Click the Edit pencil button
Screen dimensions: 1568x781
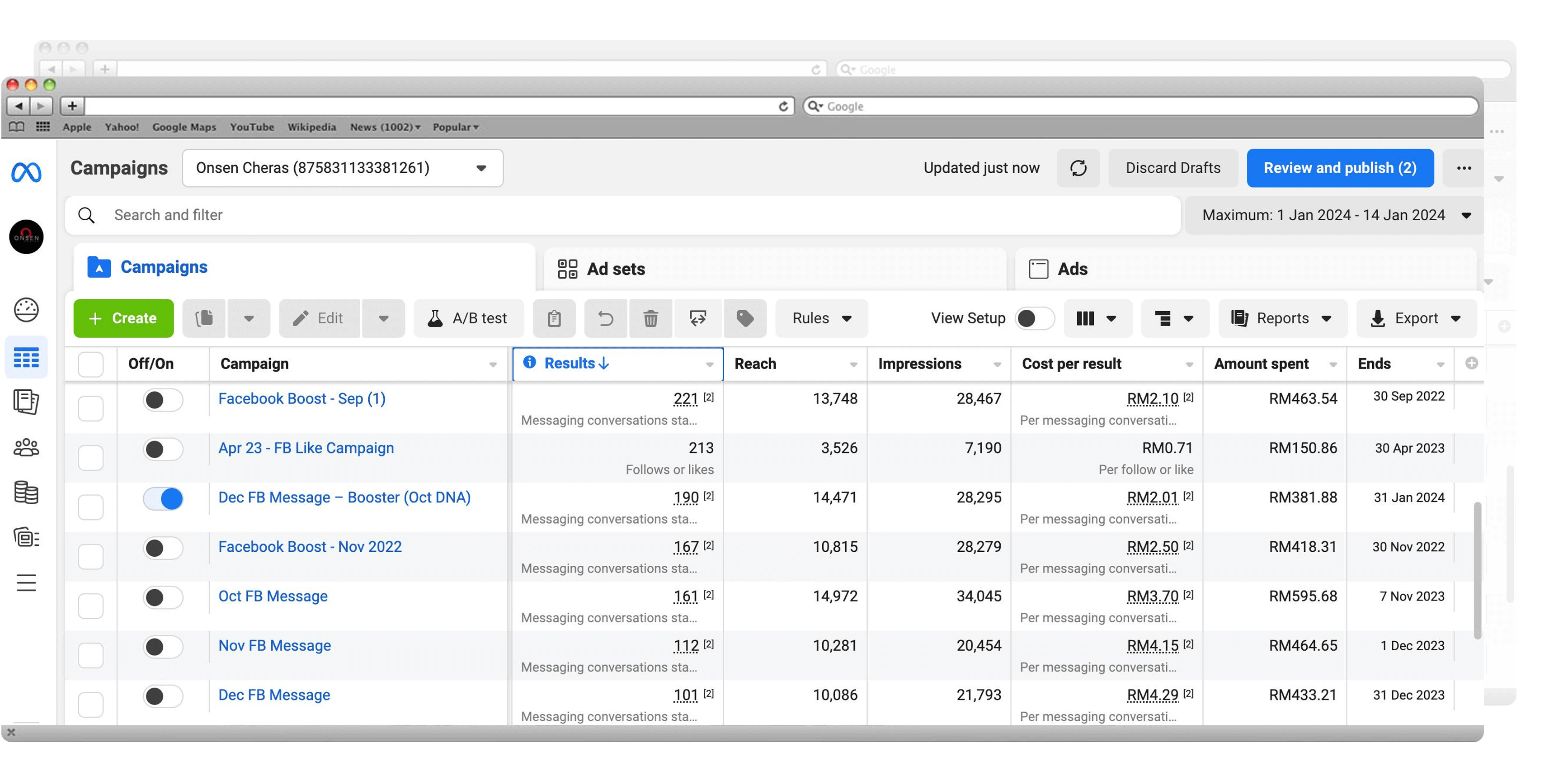click(x=319, y=318)
